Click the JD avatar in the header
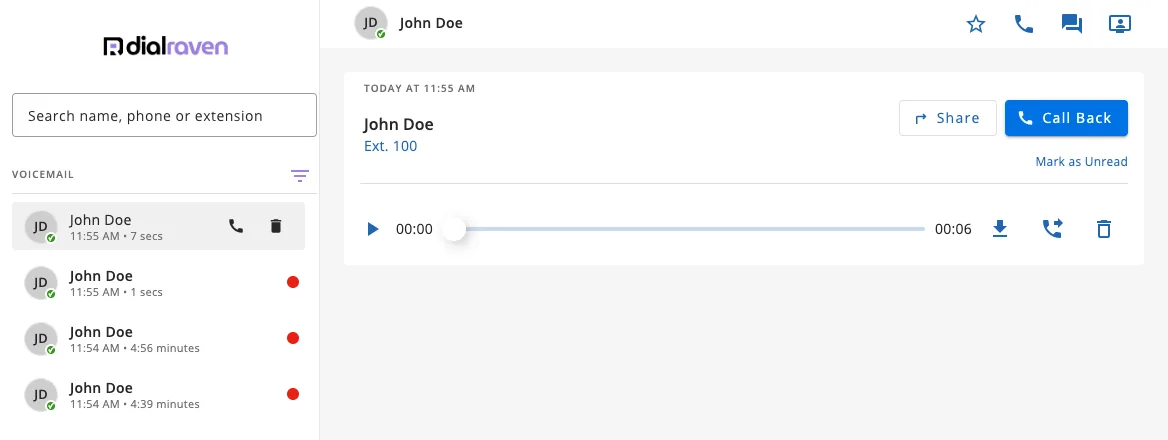1168x440 pixels. 371,23
